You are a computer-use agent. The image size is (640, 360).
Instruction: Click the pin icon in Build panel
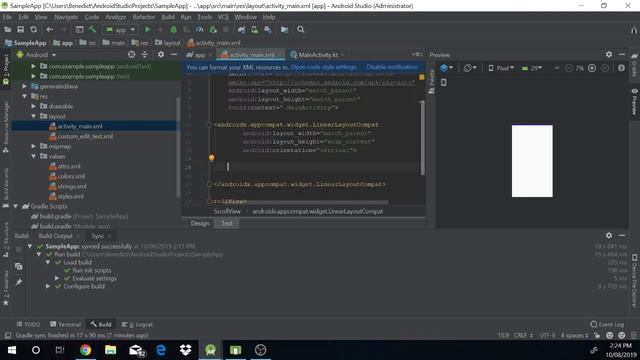tap(19, 282)
